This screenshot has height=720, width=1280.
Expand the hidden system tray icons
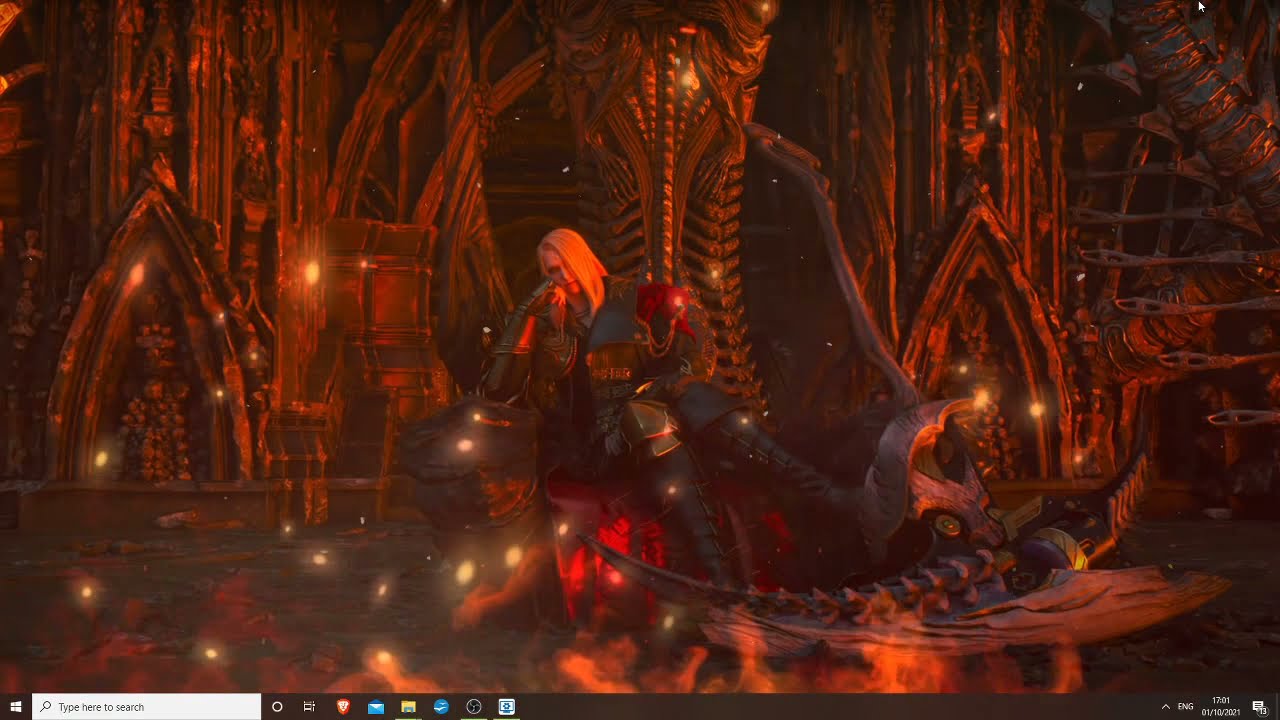tap(1165, 707)
